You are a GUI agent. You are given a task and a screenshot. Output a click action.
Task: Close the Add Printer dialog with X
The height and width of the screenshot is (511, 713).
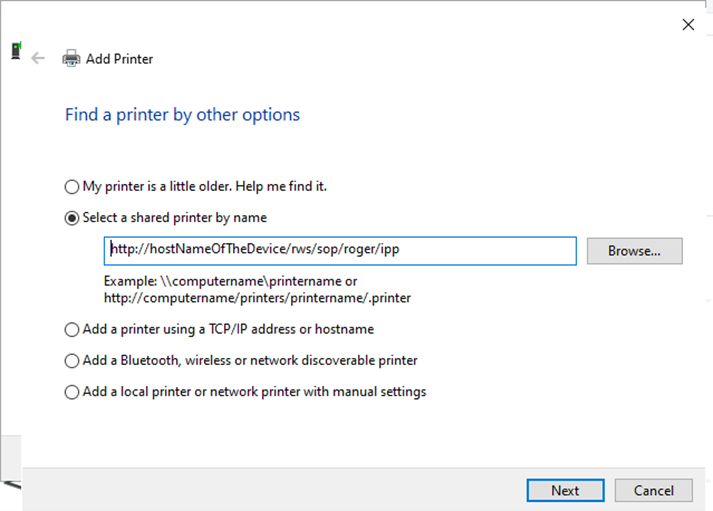point(688,25)
